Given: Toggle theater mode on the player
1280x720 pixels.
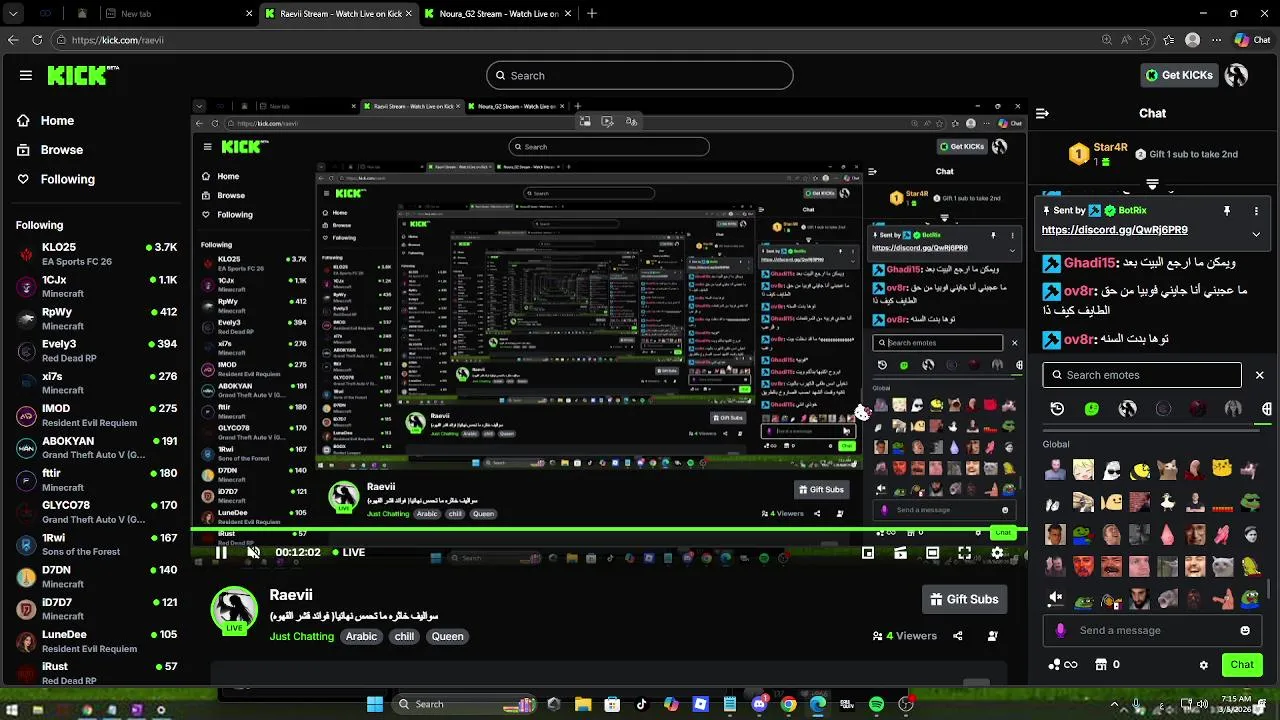Looking at the screenshot, I should (x=932, y=552).
